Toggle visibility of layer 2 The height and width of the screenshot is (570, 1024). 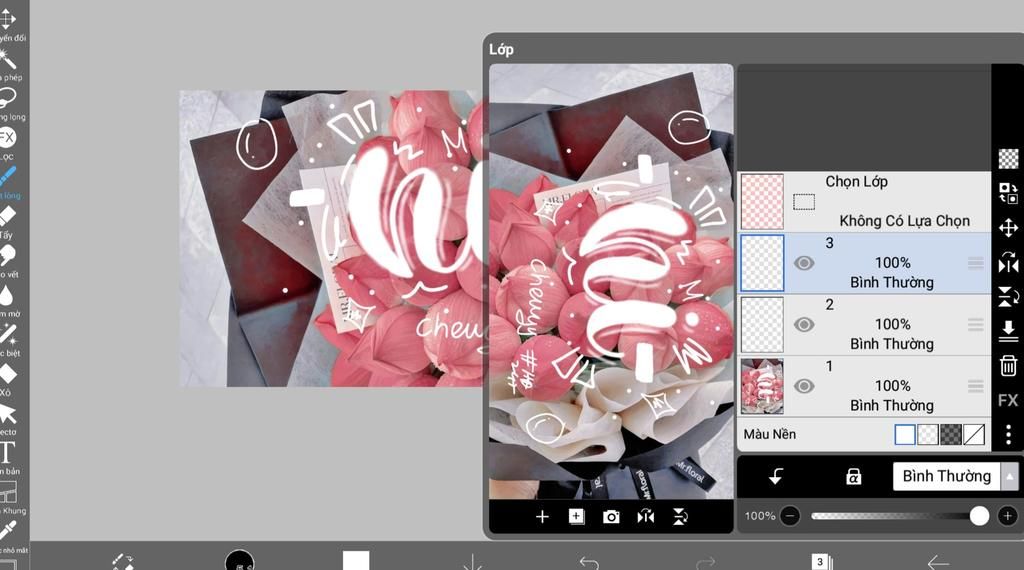tap(804, 325)
